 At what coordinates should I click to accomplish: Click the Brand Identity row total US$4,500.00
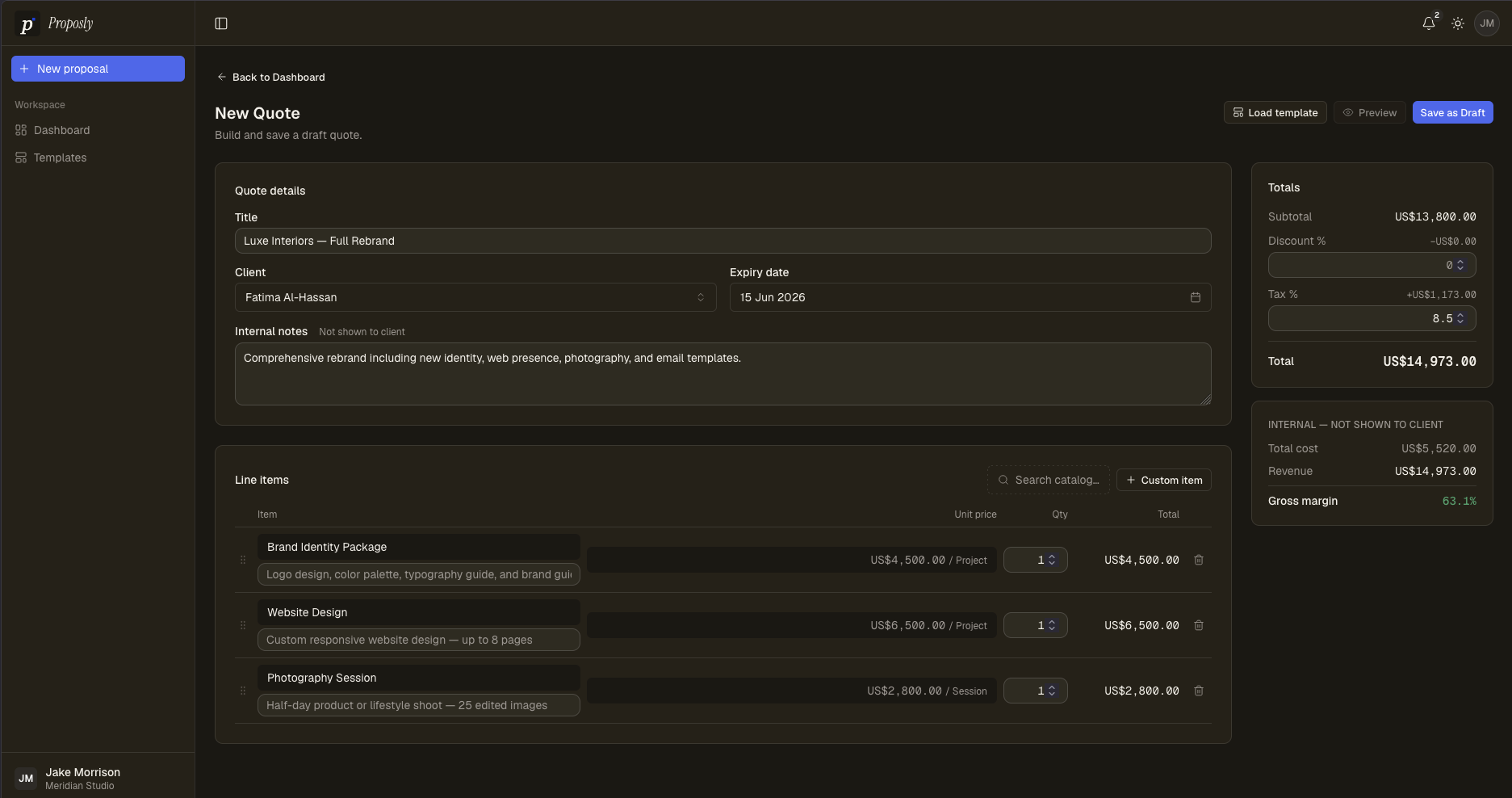[x=1141, y=560]
